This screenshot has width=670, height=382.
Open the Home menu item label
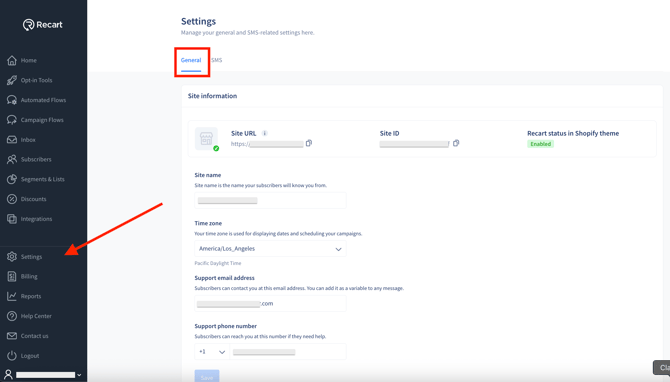coord(29,61)
